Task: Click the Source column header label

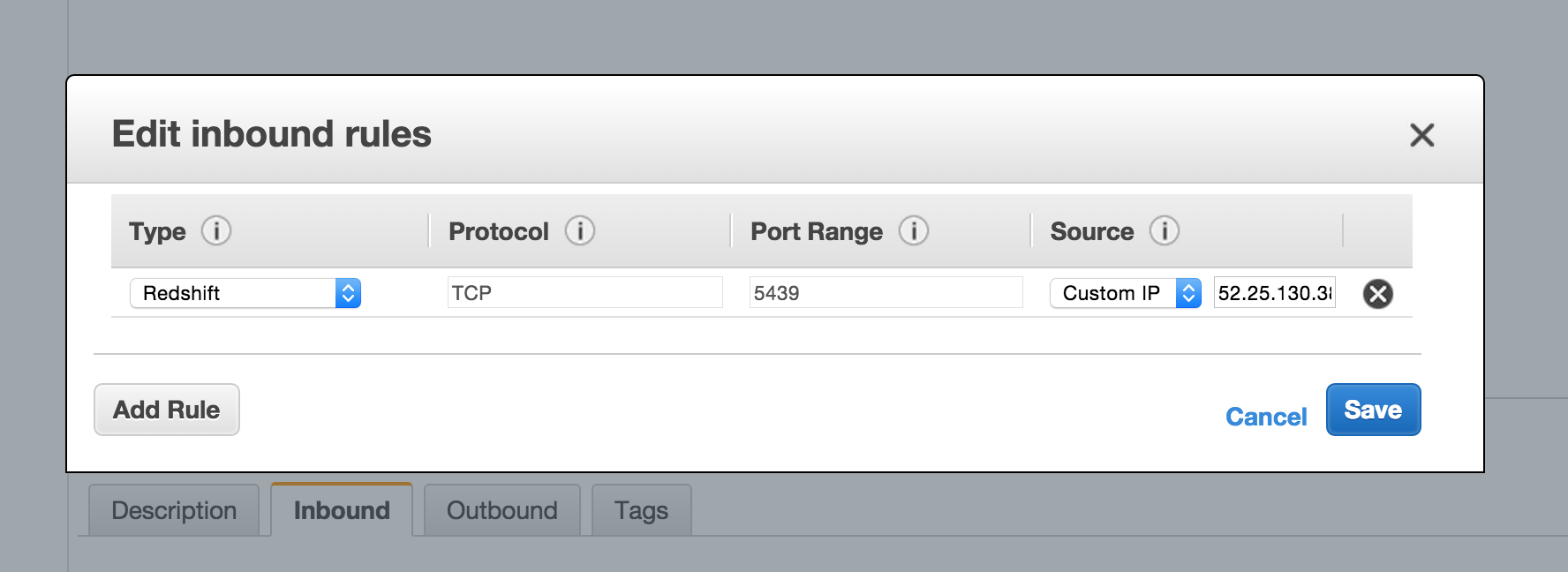Action: pyautogui.click(x=1092, y=231)
